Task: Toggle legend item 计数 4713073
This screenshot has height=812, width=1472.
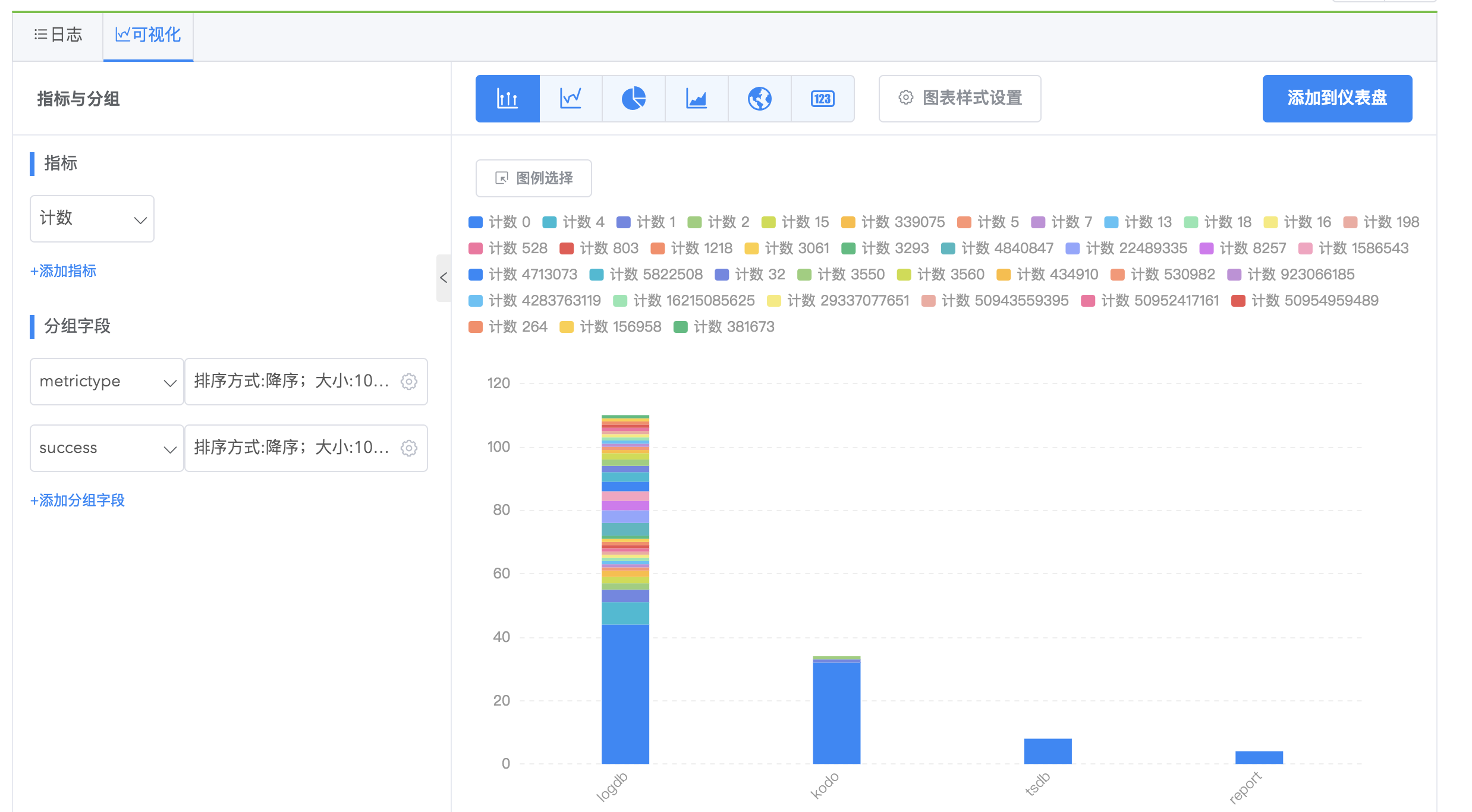Action: (523, 275)
